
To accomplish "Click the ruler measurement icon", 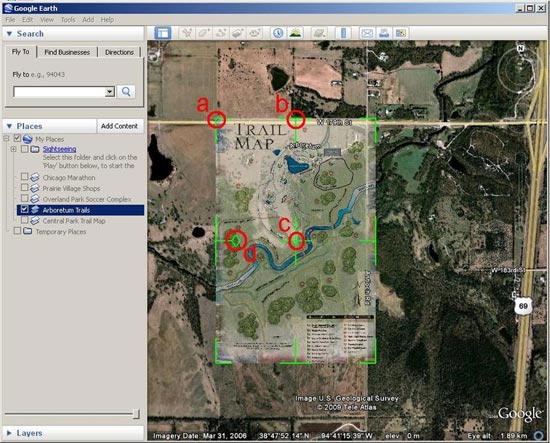I will (343, 33).
